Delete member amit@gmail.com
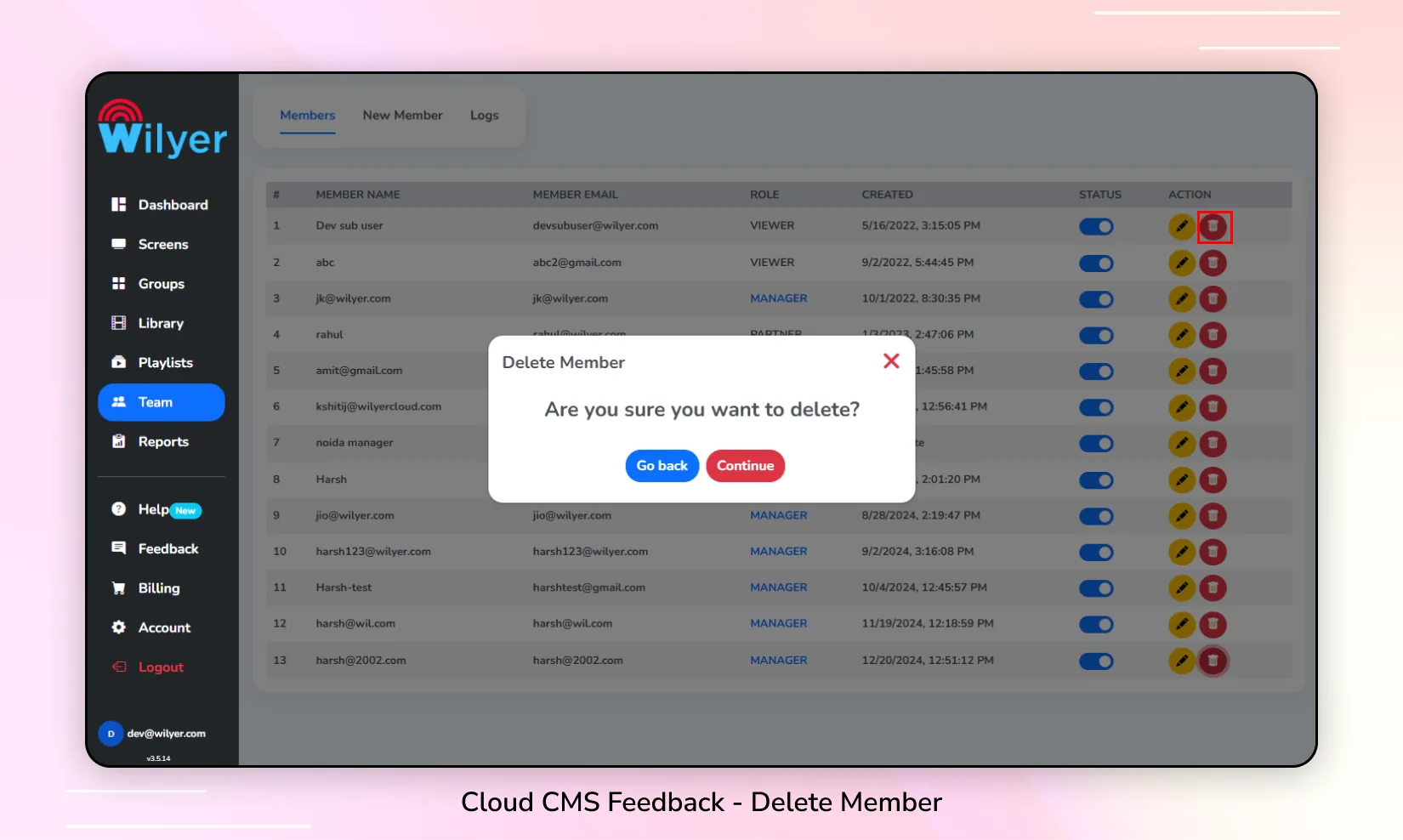This screenshot has height=840, width=1403. pyautogui.click(x=1213, y=372)
